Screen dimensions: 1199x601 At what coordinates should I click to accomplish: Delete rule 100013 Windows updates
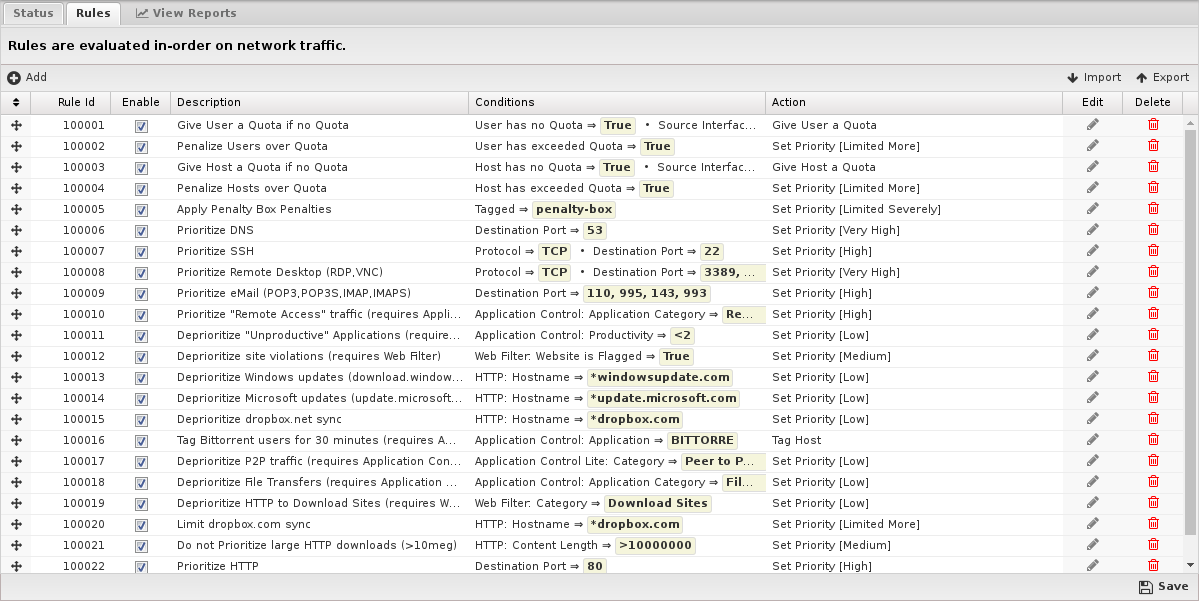1152,376
